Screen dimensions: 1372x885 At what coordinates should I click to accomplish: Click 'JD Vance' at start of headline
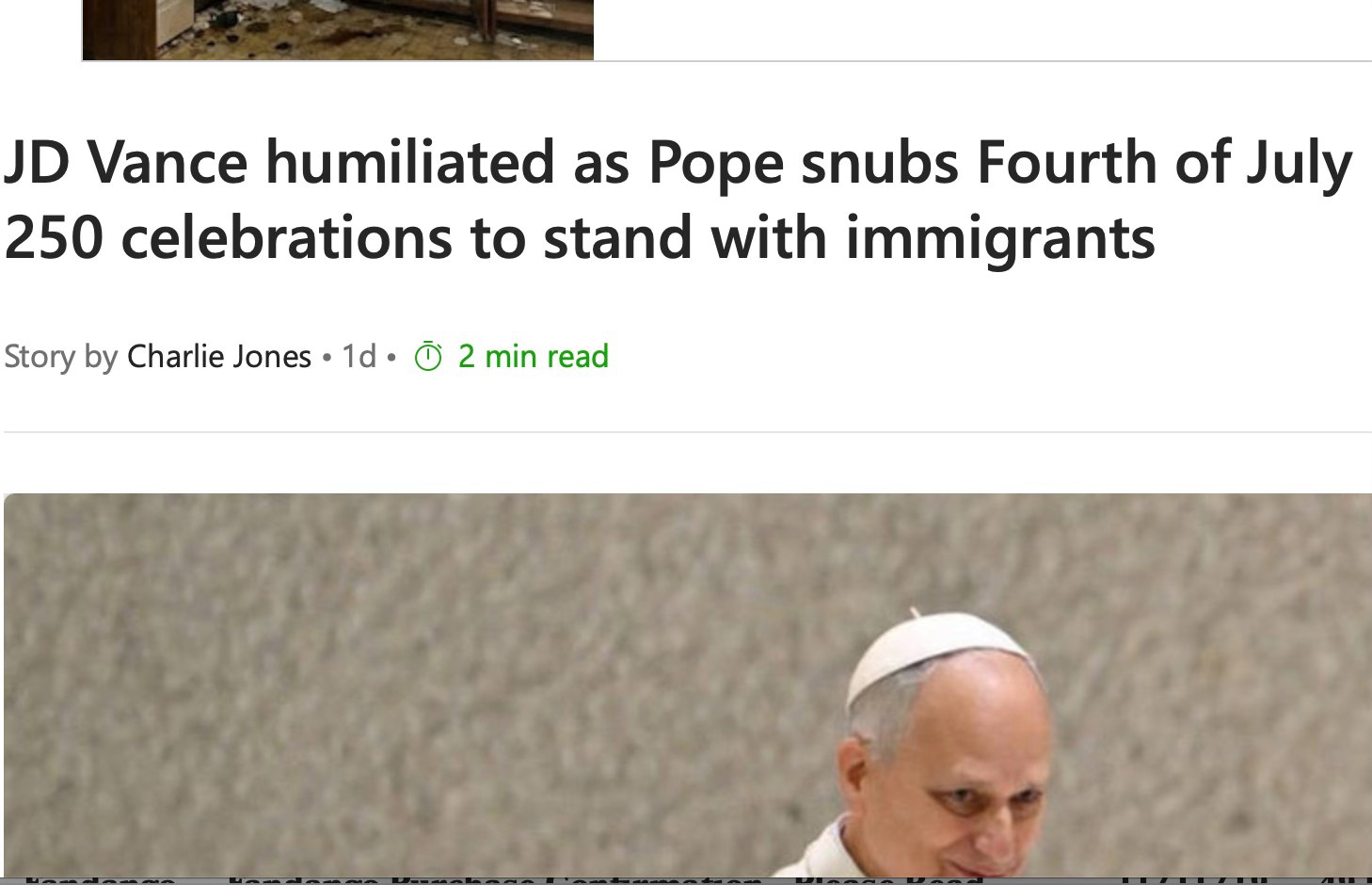(125, 162)
